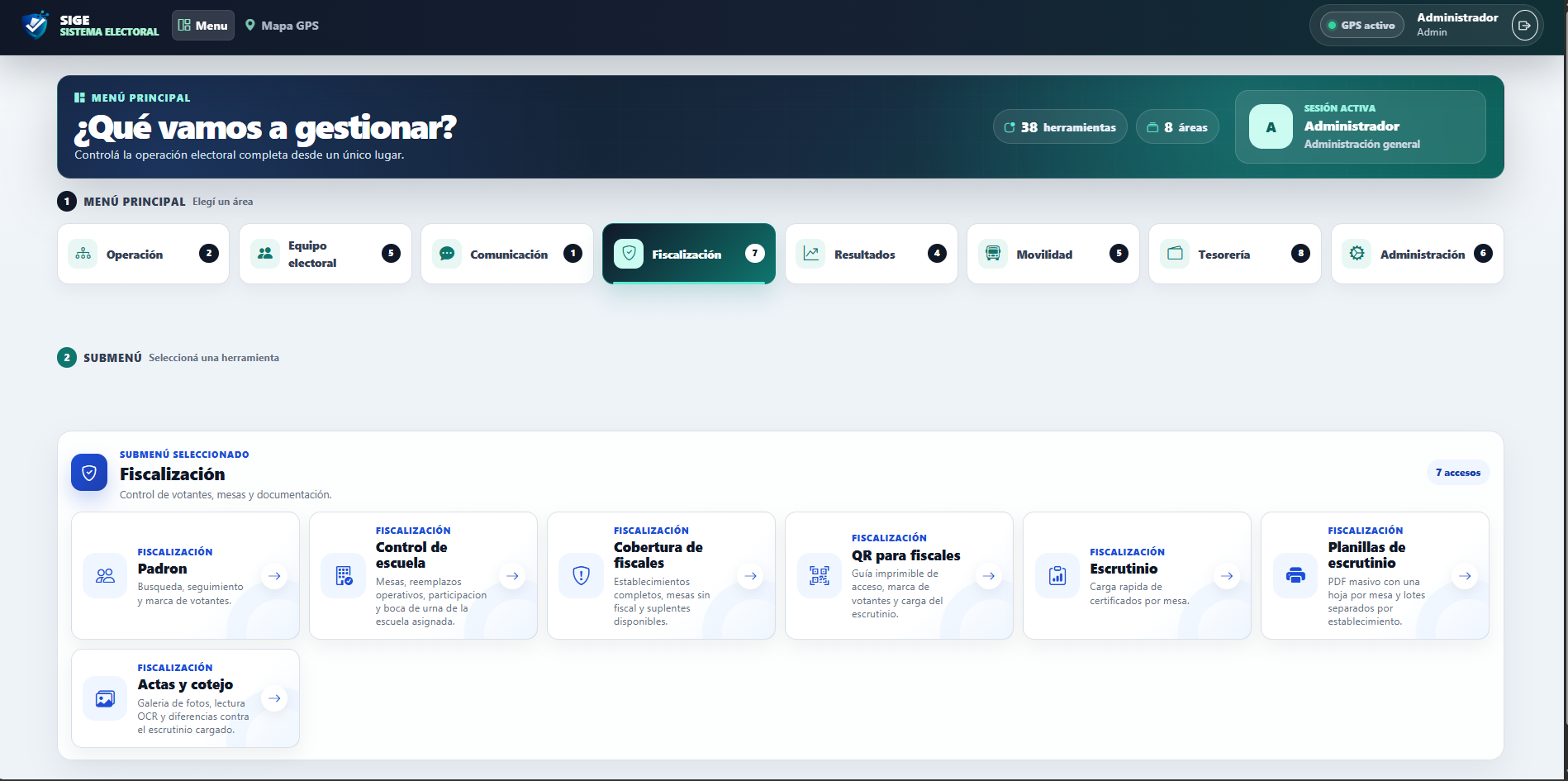Click the Resultados chart icon

(x=811, y=254)
